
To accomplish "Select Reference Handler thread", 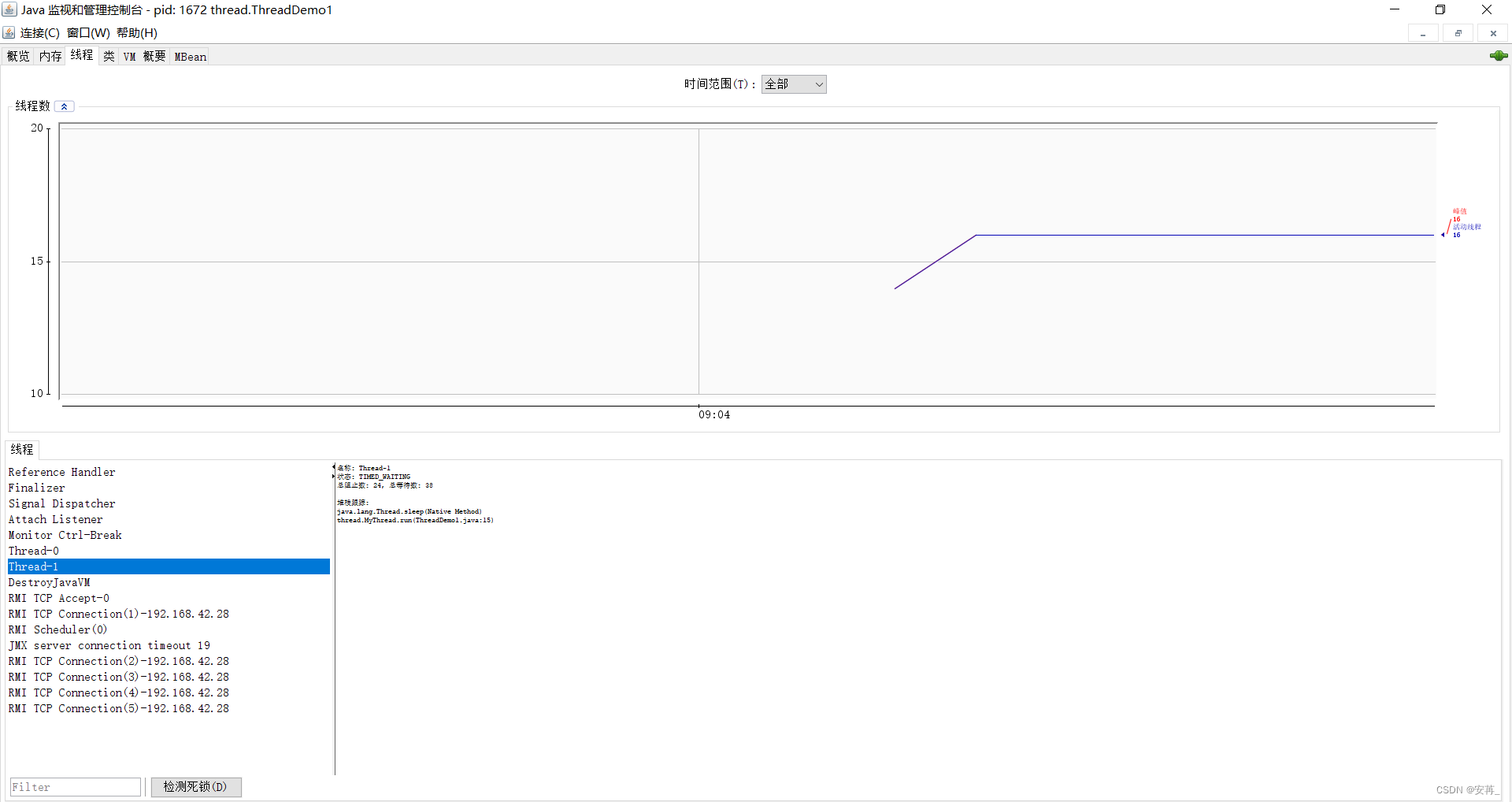I will pos(169,472).
